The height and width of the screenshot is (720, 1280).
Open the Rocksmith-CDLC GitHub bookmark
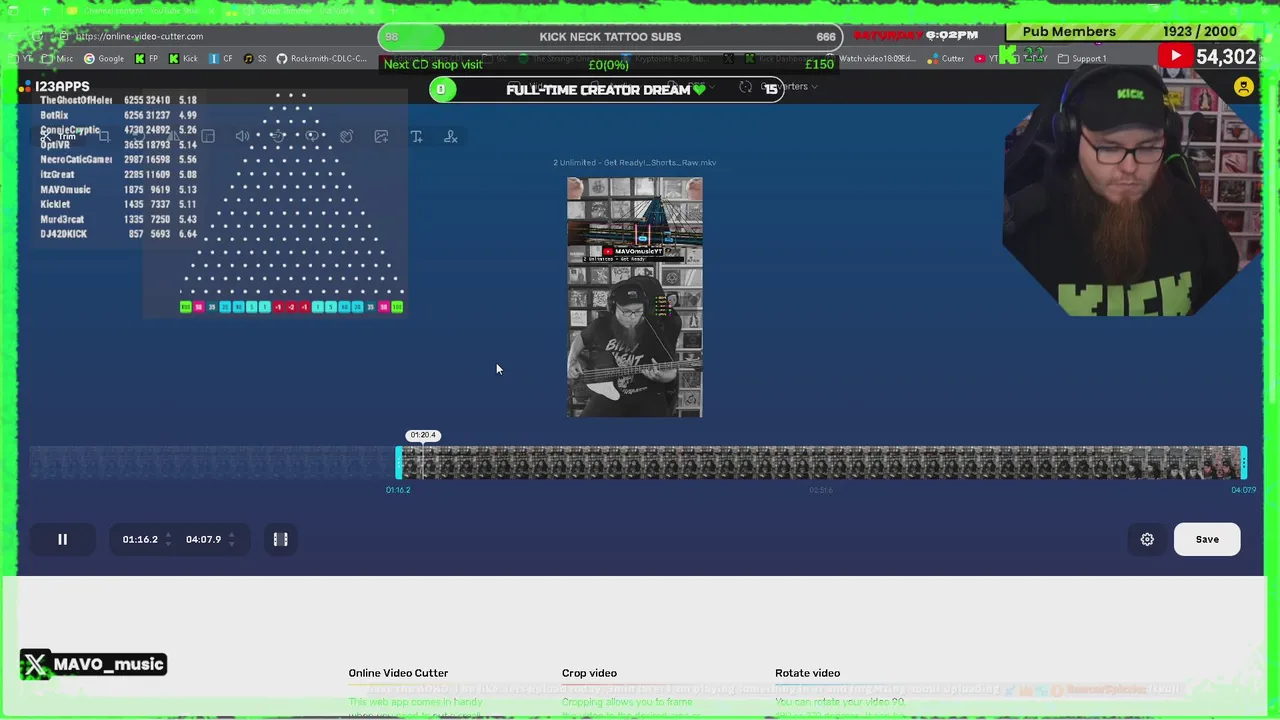pos(322,58)
